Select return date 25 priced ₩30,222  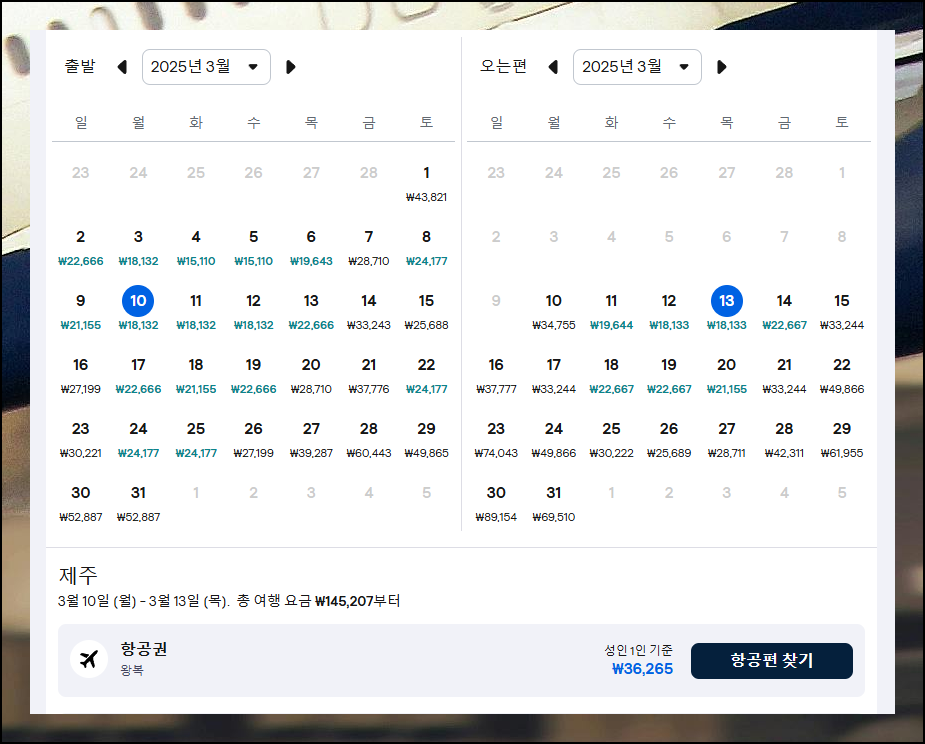tap(611, 440)
